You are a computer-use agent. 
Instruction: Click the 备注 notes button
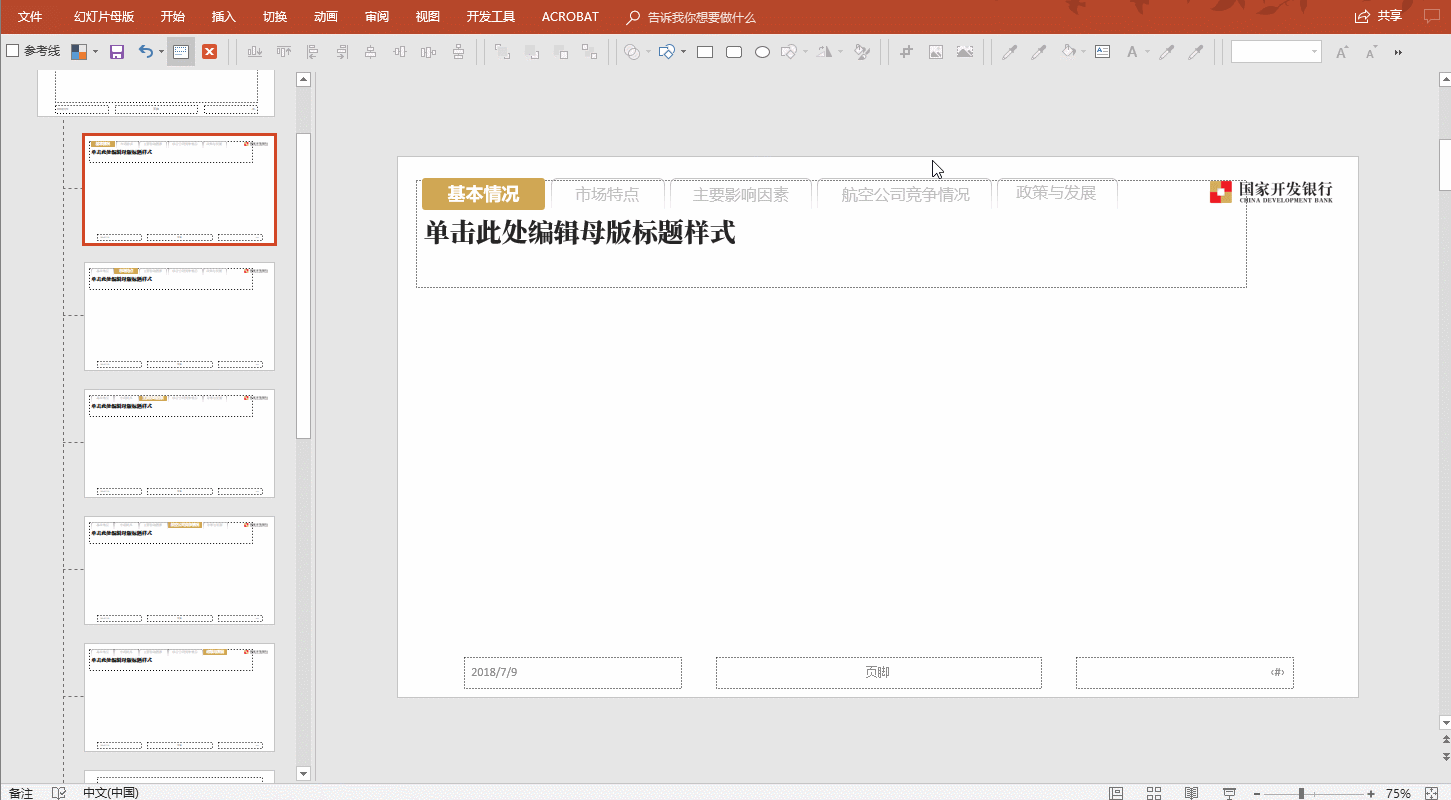coord(21,793)
